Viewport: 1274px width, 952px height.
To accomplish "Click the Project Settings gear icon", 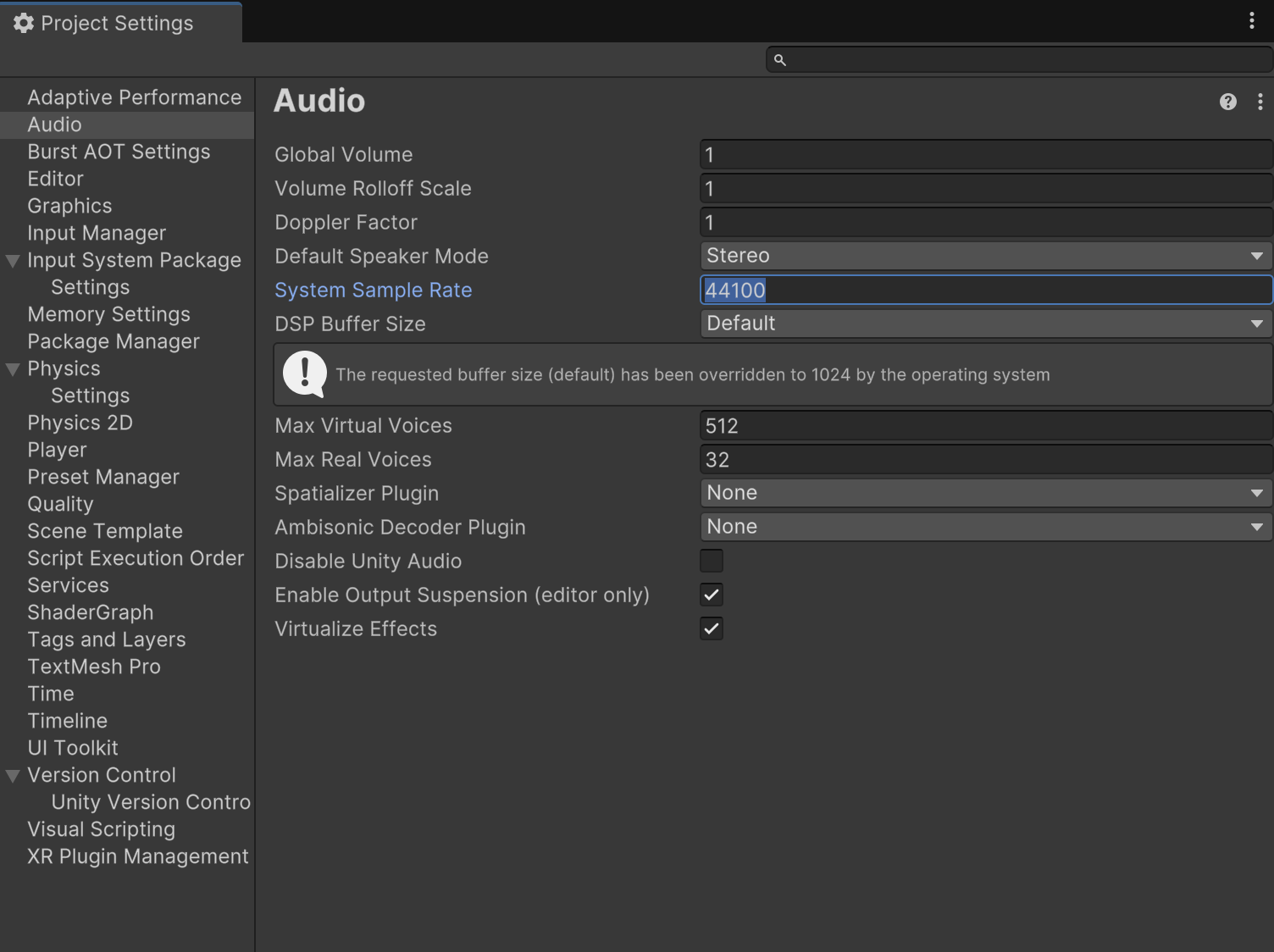I will (x=24, y=23).
